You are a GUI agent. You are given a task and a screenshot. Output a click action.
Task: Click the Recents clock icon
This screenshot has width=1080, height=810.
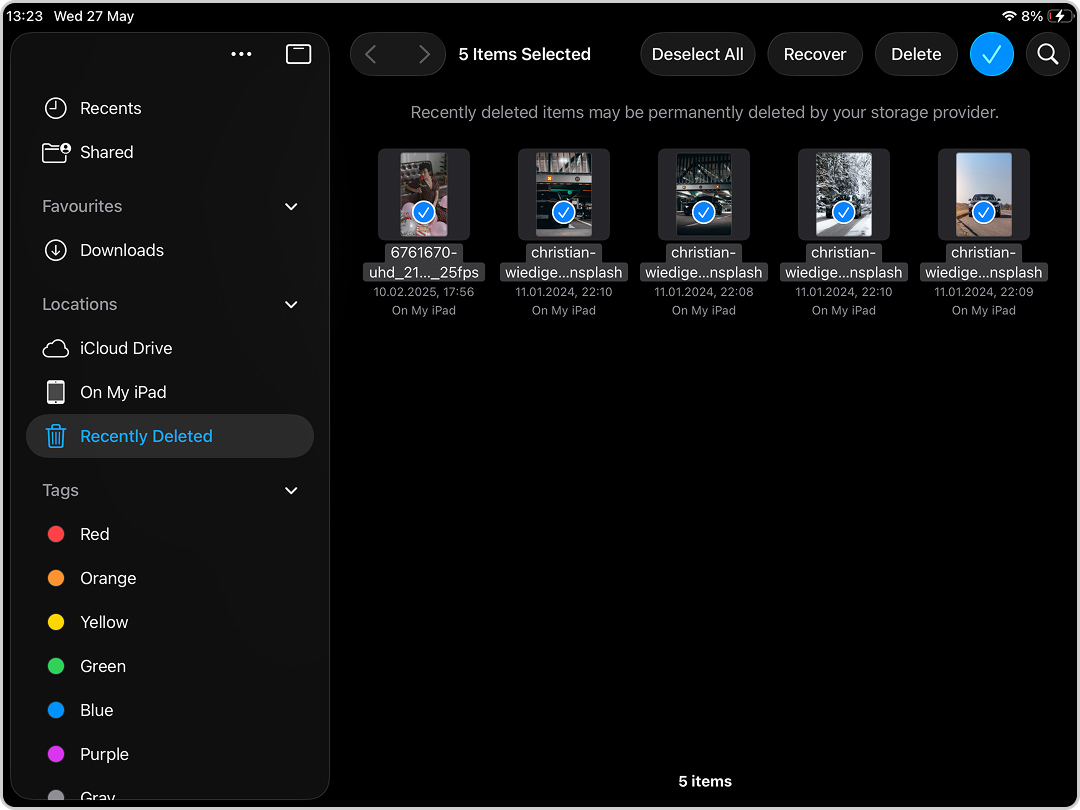click(56, 108)
